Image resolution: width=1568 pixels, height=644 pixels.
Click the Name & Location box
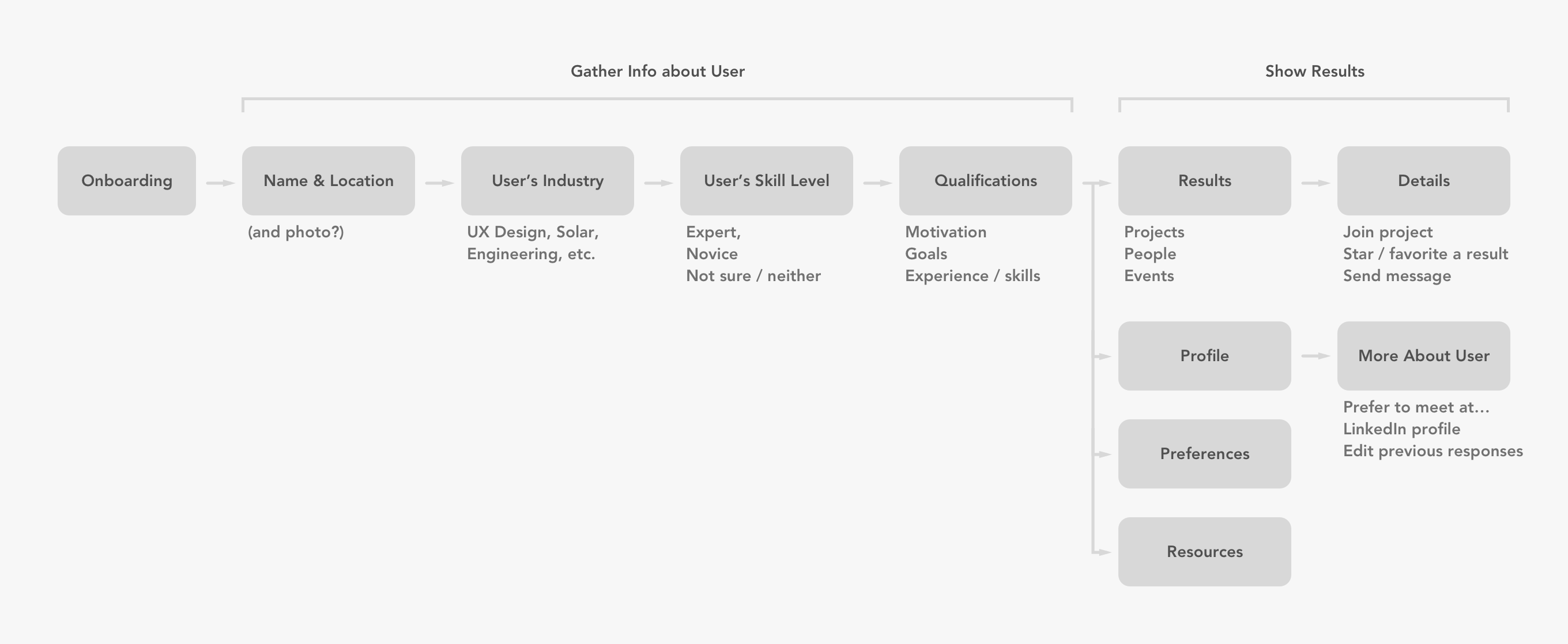(x=329, y=181)
